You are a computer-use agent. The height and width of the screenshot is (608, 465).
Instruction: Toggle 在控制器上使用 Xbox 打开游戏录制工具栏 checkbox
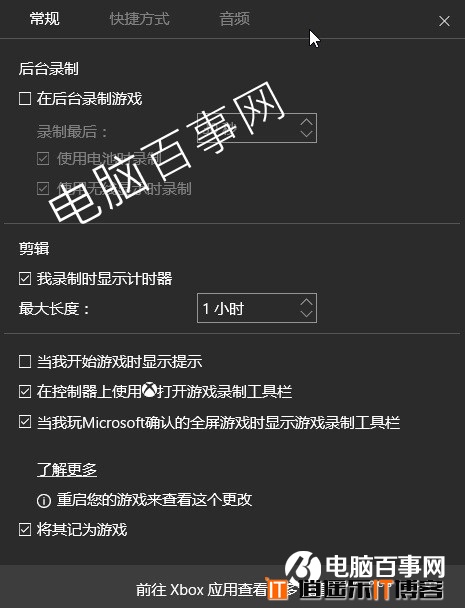point(25,392)
